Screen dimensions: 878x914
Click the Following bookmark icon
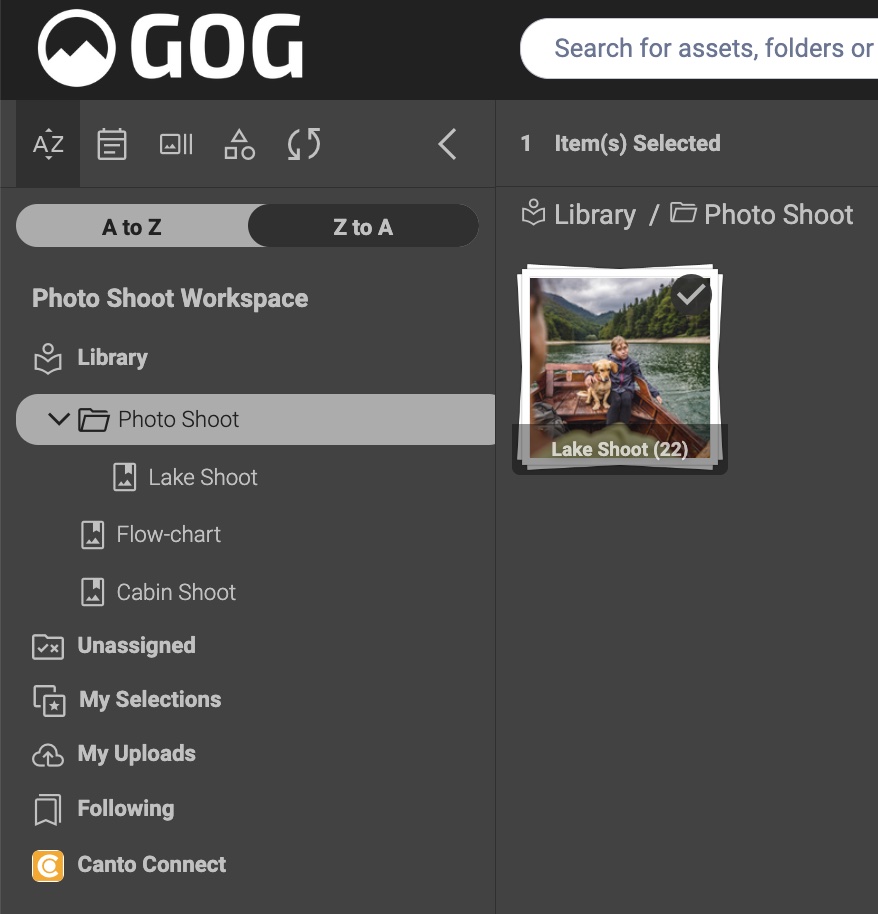pos(48,810)
